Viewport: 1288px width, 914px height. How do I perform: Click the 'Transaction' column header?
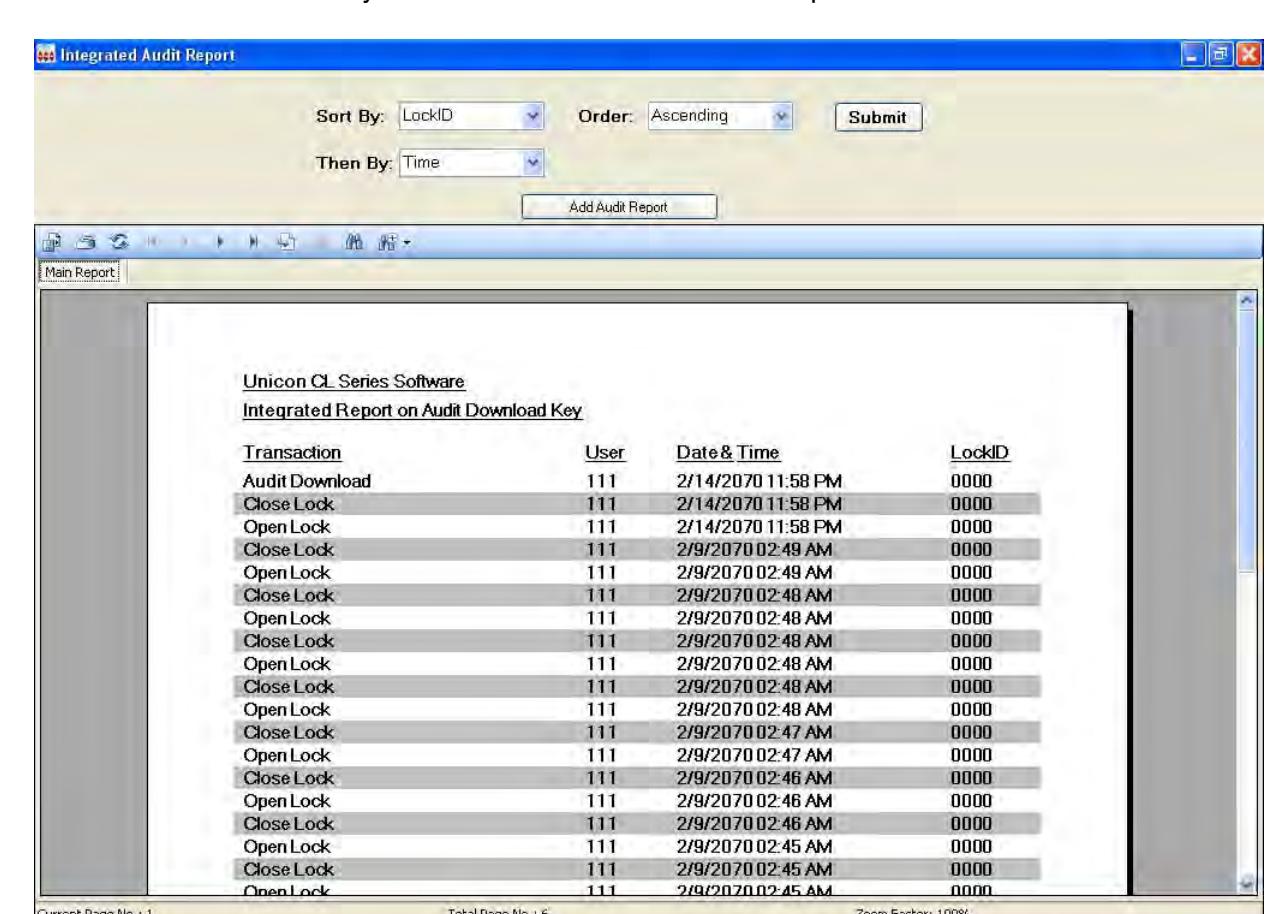pyautogui.click(x=292, y=452)
